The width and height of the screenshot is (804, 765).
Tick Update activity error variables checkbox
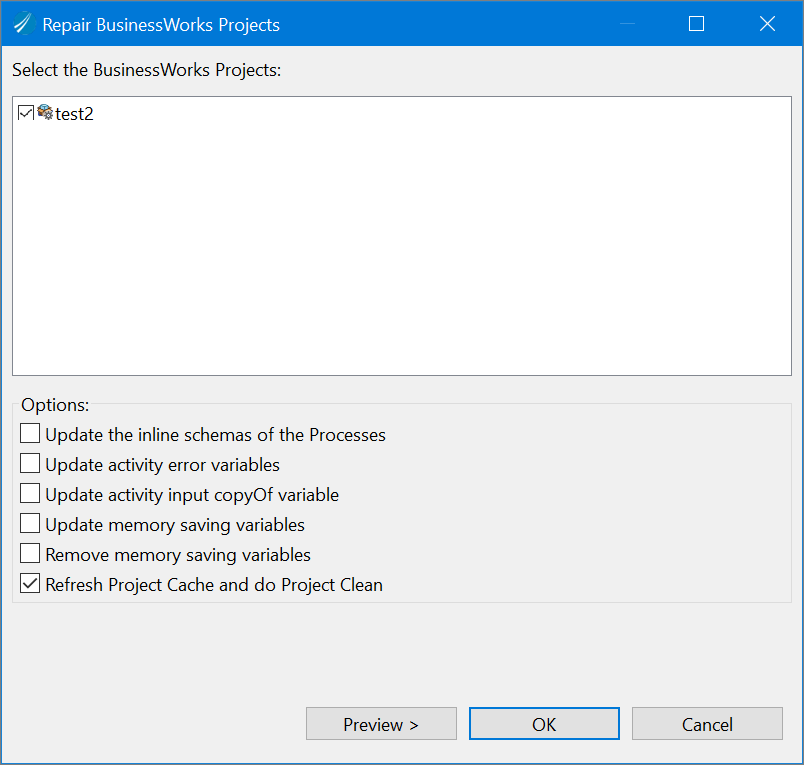pyautogui.click(x=30, y=464)
